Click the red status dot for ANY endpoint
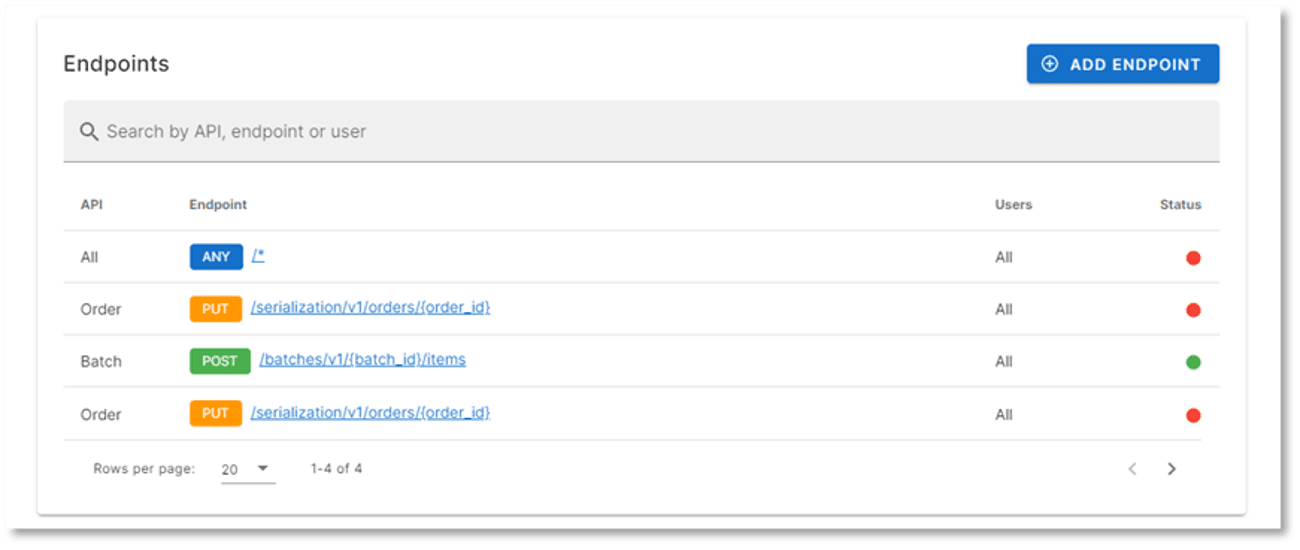 pos(1193,258)
